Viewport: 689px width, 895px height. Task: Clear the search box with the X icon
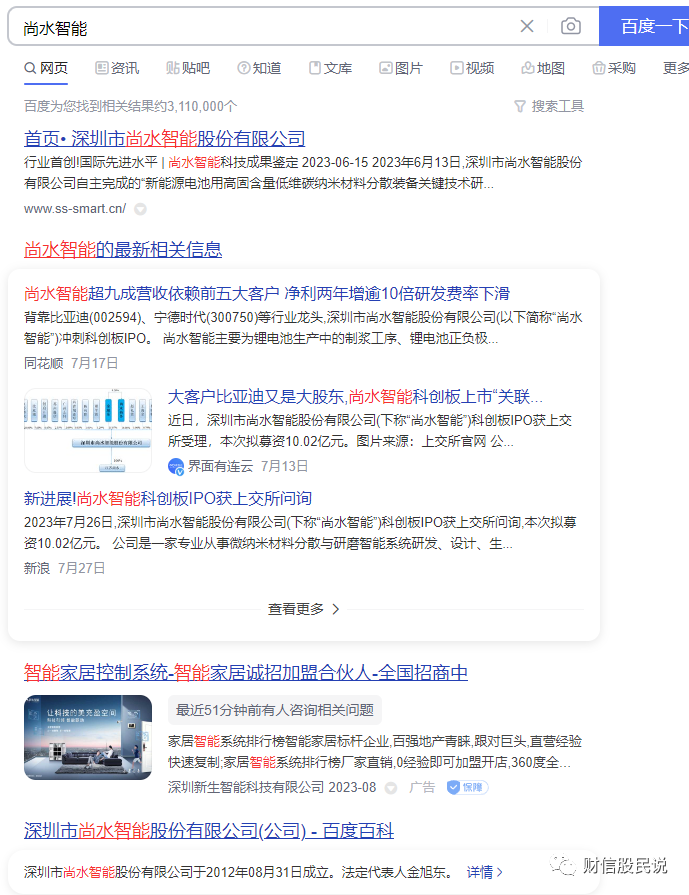[527, 26]
